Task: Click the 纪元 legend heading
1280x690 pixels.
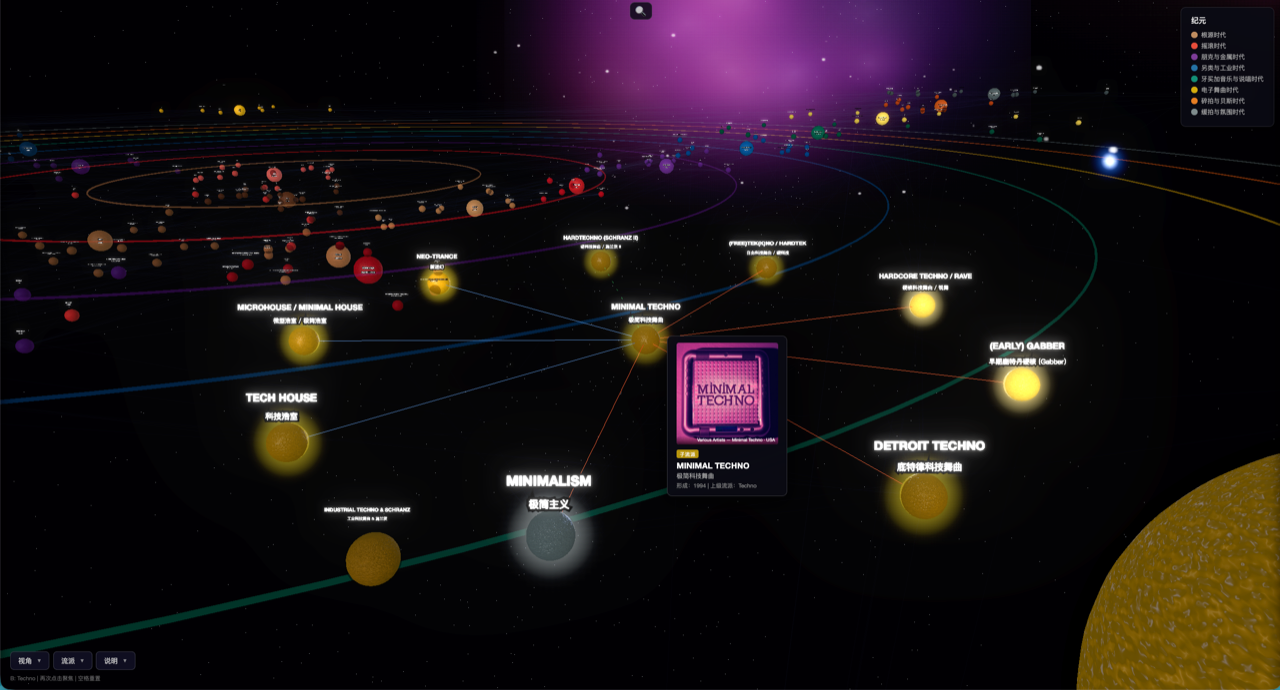Action: tap(1198, 20)
